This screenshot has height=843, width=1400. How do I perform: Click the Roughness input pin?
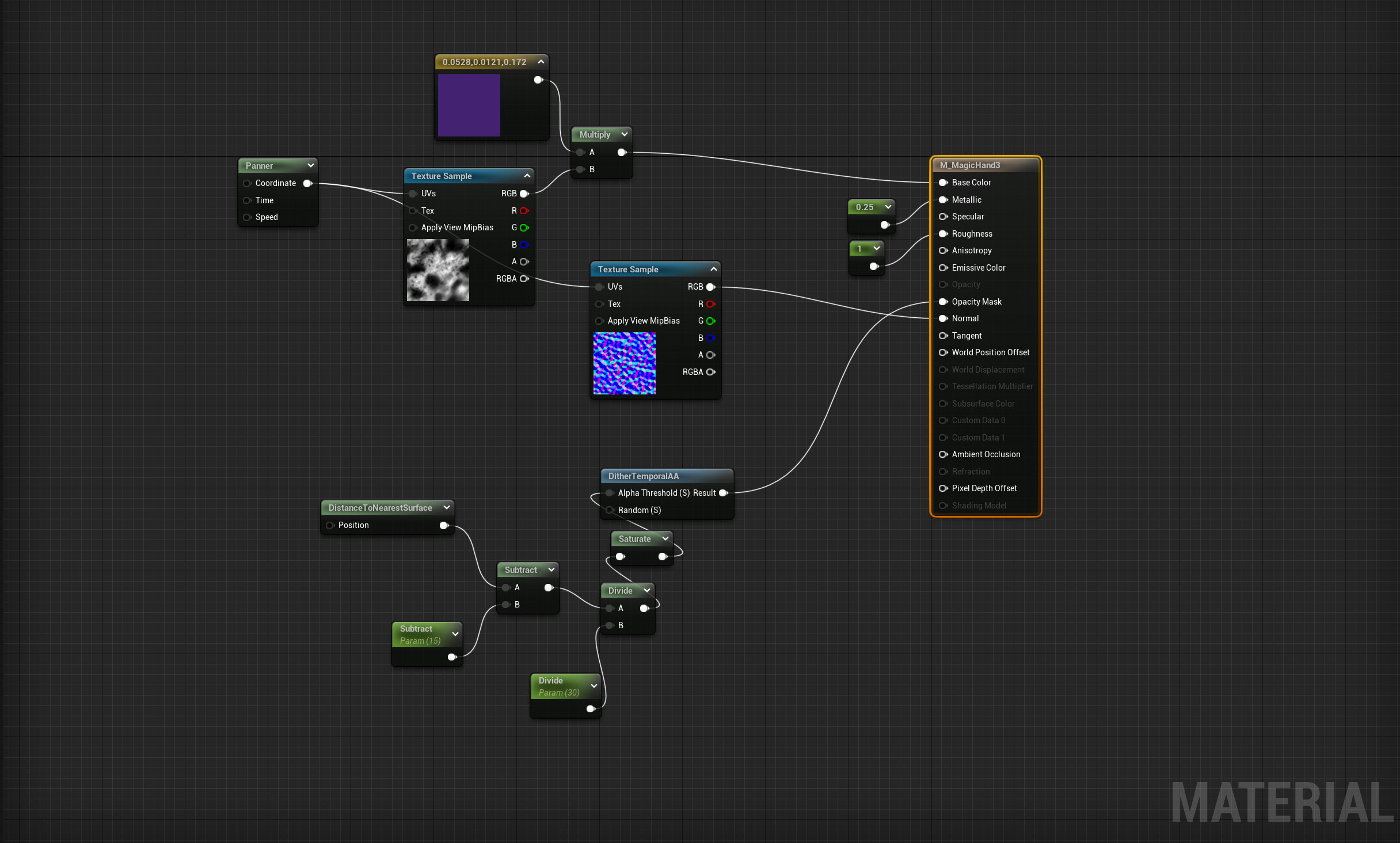click(943, 234)
